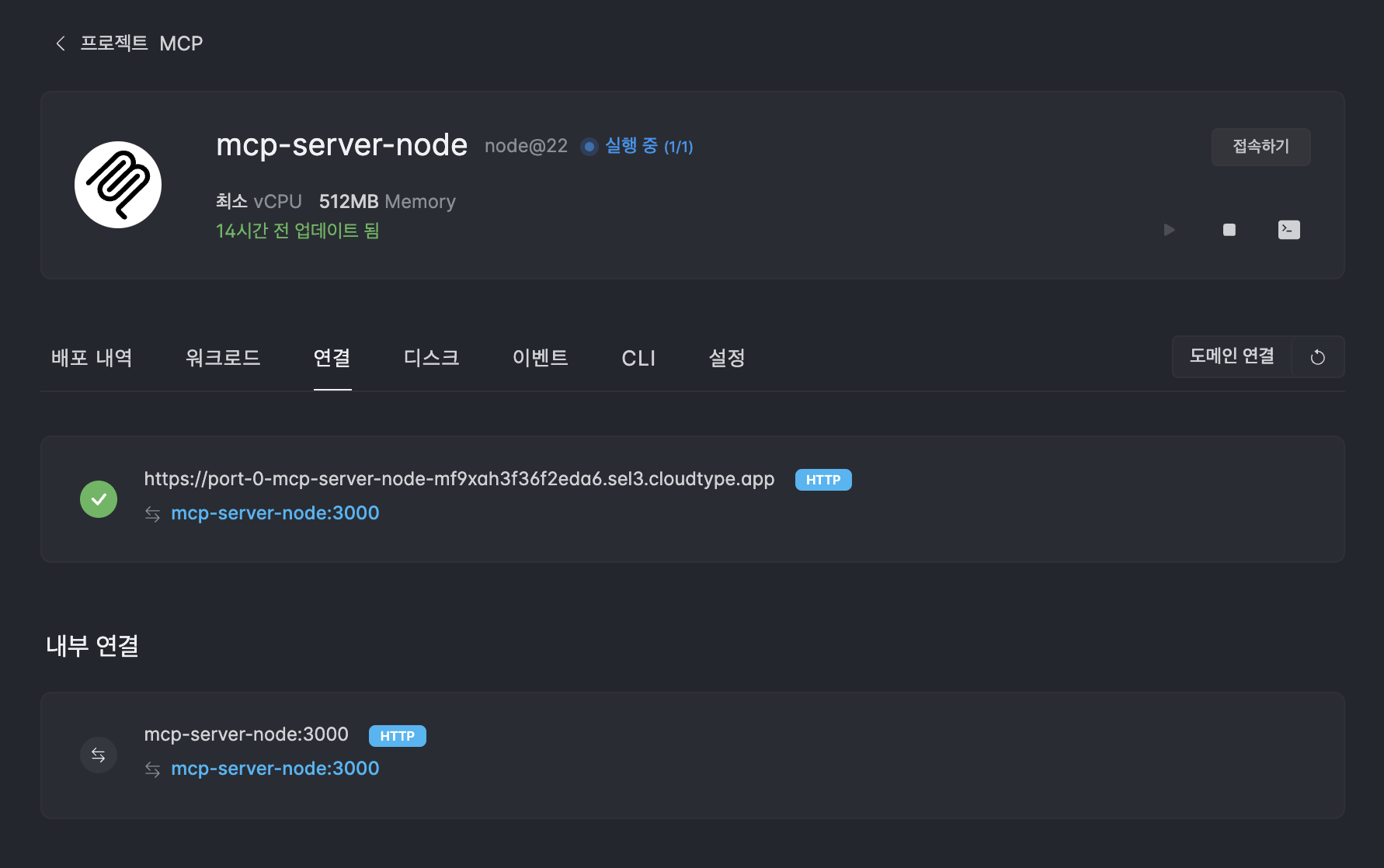
Task: Switch to the 배포 내역 tab
Action: (92, 358)
